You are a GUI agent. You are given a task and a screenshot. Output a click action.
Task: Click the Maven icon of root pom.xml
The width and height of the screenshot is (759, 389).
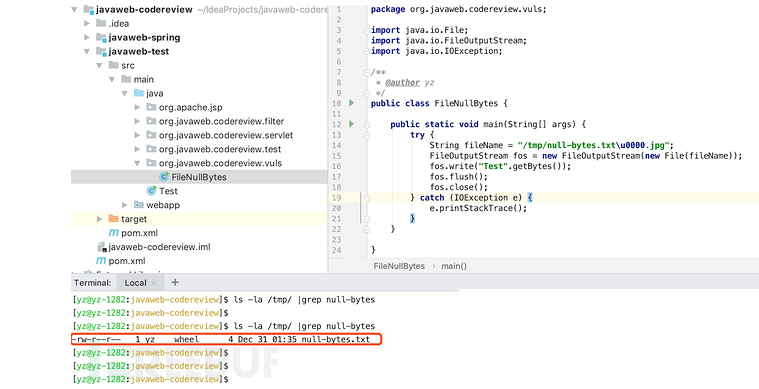click(101, 261)
